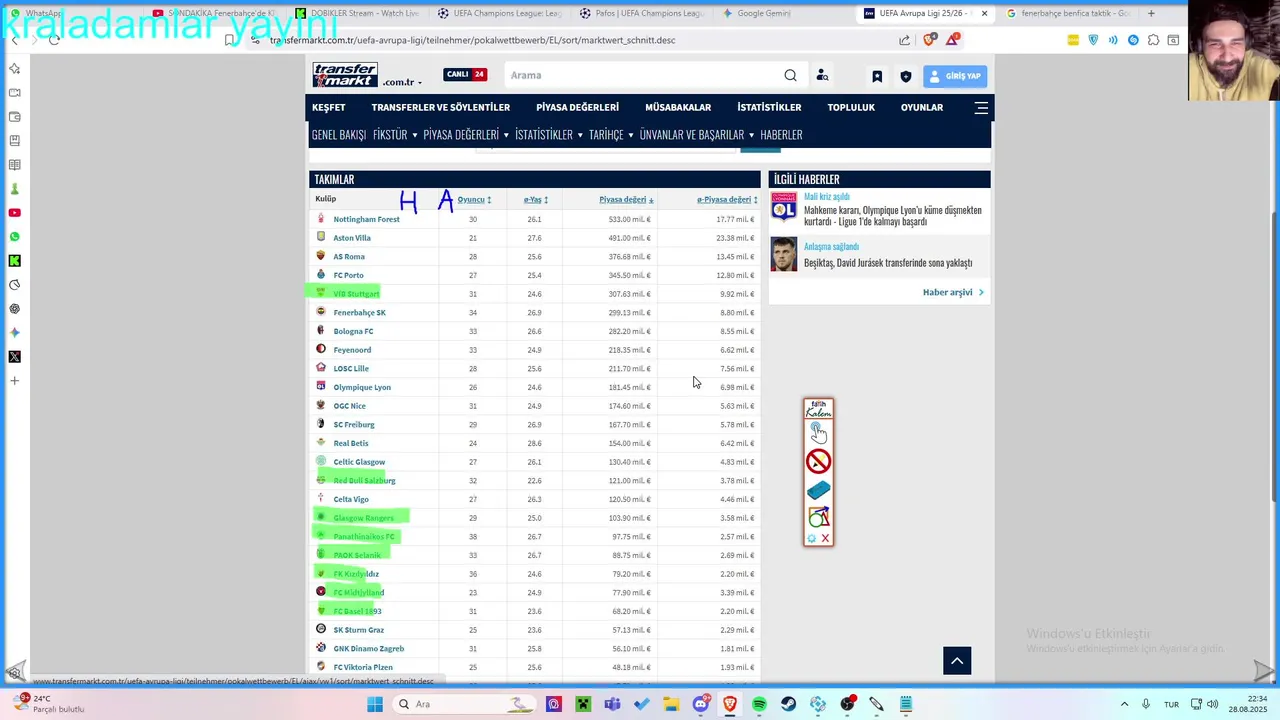This screenshot has width=1280, height=720.
Task: Open Steam from the taskbar
Action: tap(789, 704)
